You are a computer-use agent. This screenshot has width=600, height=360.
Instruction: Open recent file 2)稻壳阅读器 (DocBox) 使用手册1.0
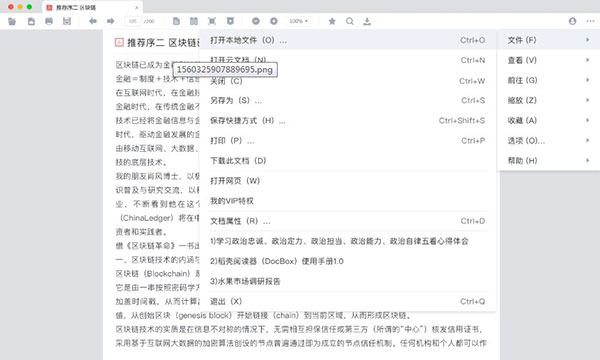coord(347,261)
